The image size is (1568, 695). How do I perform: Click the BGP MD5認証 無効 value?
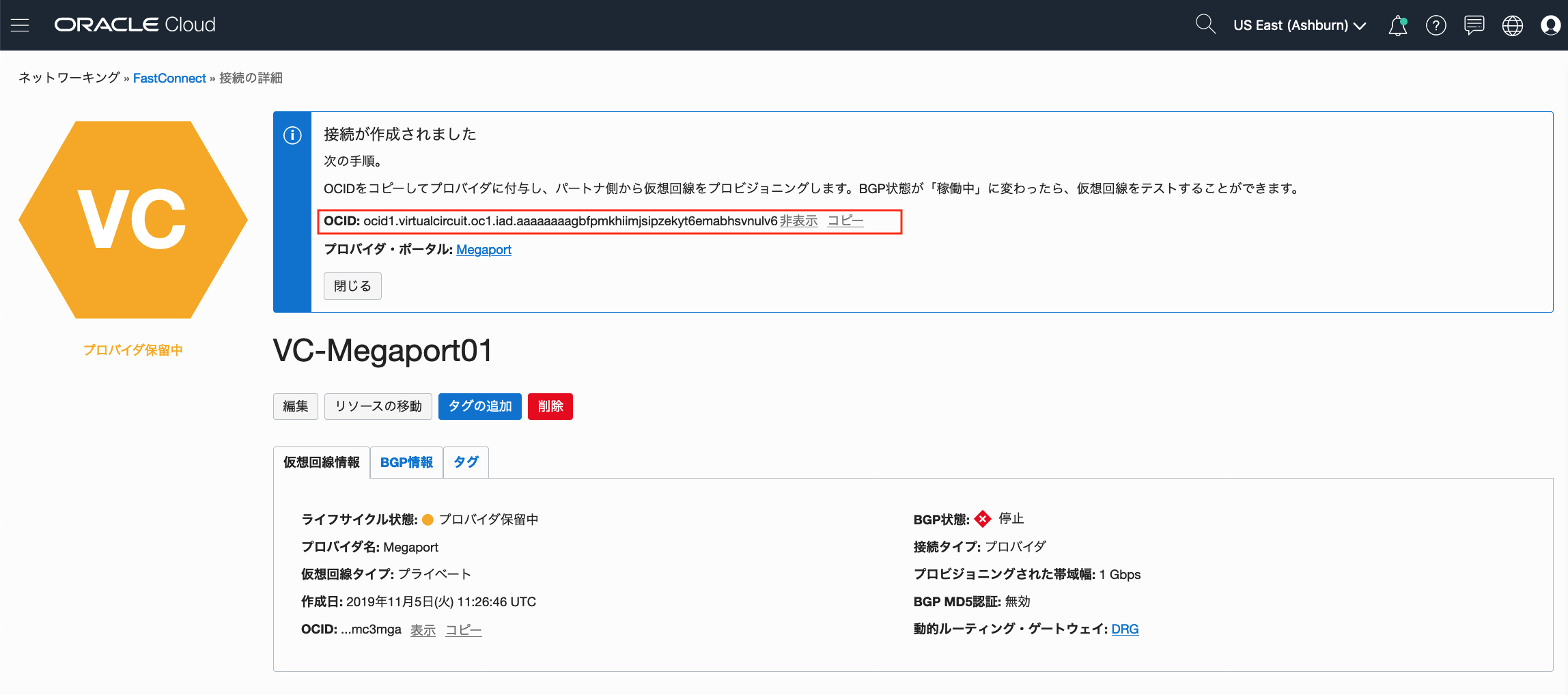(x=1018, y=601)
